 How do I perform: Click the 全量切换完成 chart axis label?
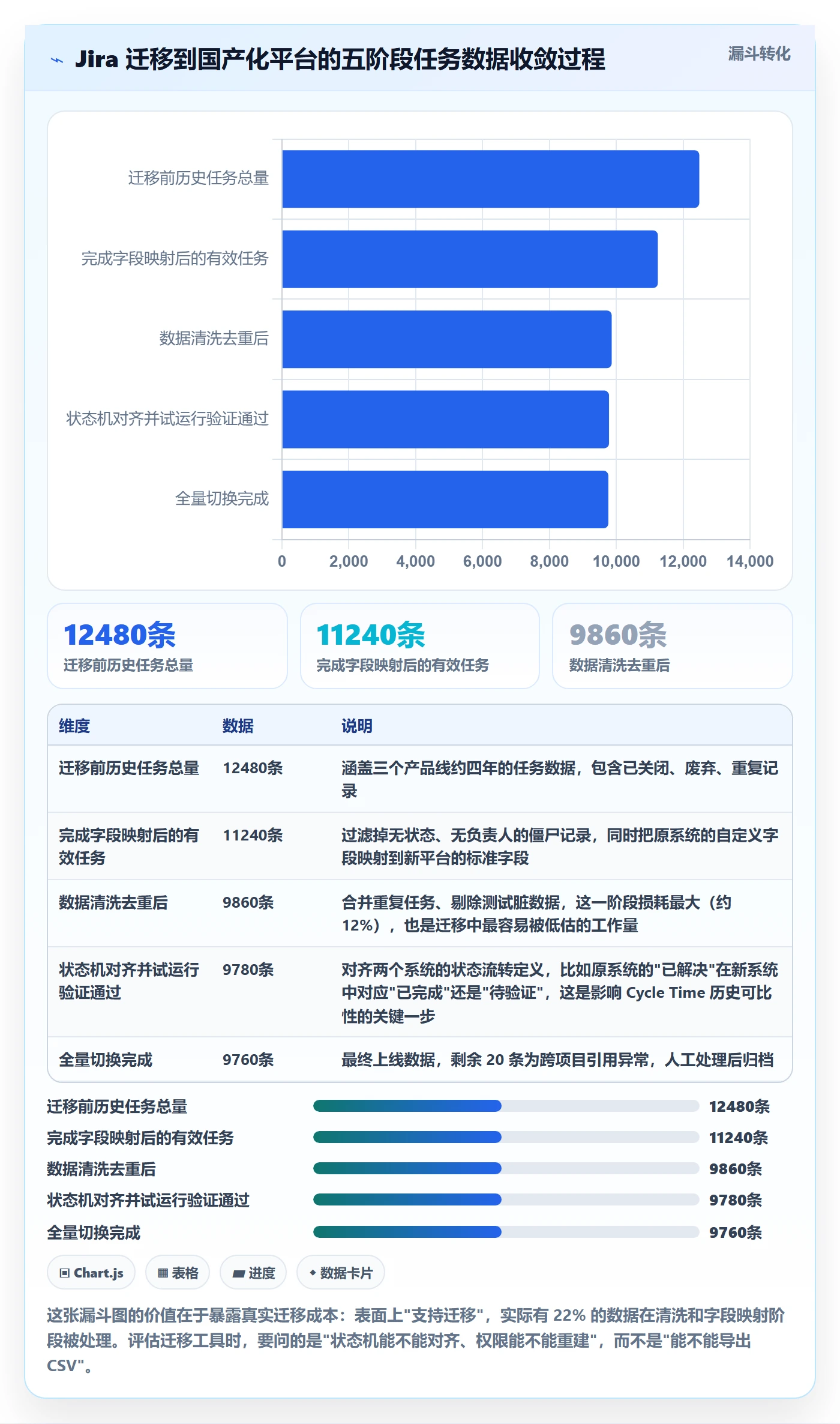pos(222,499)
